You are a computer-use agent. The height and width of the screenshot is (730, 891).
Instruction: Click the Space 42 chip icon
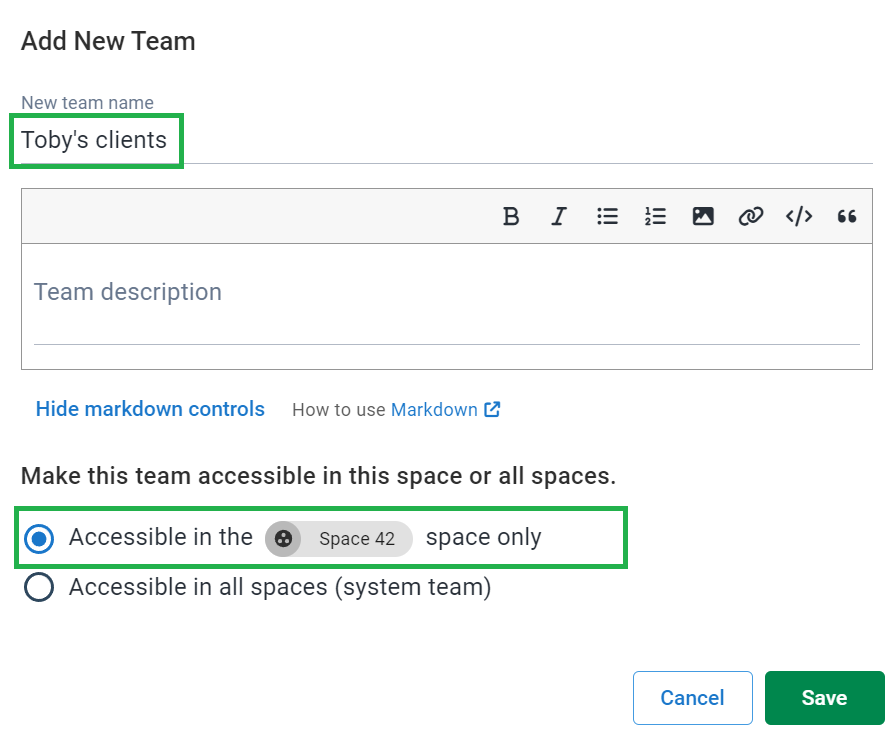(x=283, y=539)
